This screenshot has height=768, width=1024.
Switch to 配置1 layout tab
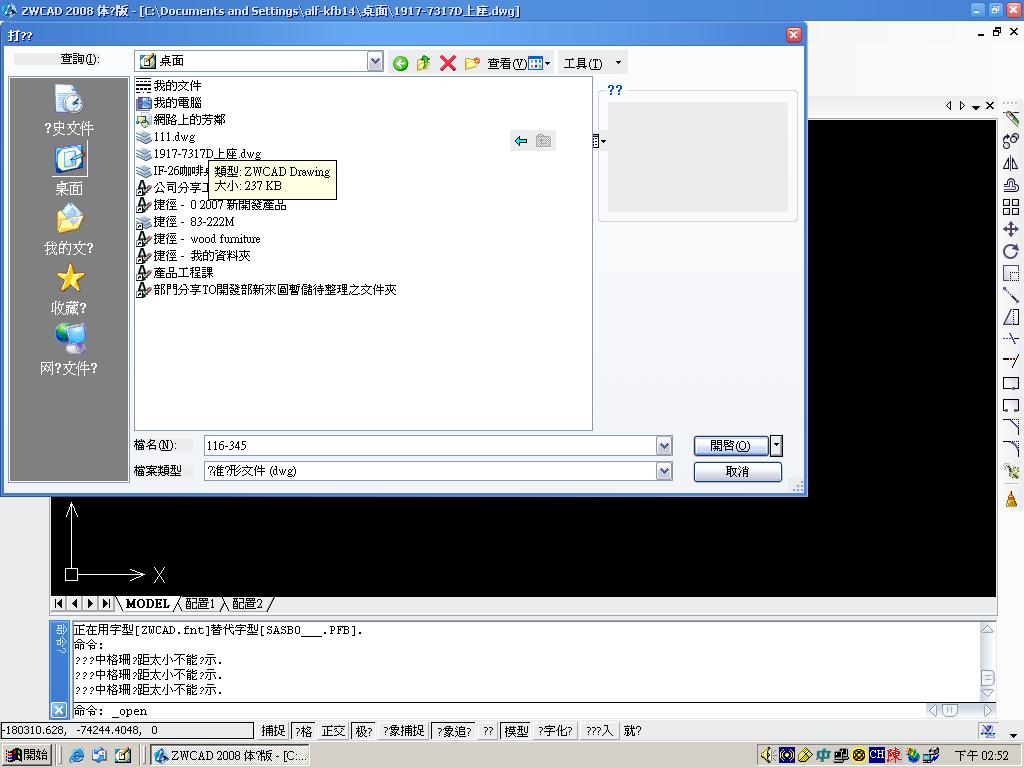pos(200,603)
